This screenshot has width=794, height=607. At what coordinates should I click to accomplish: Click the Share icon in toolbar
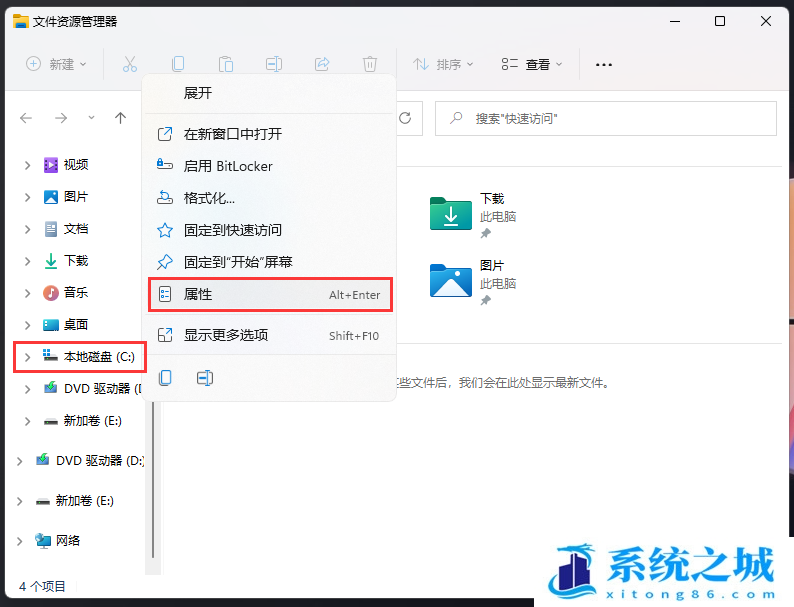(x=322, y=64)
